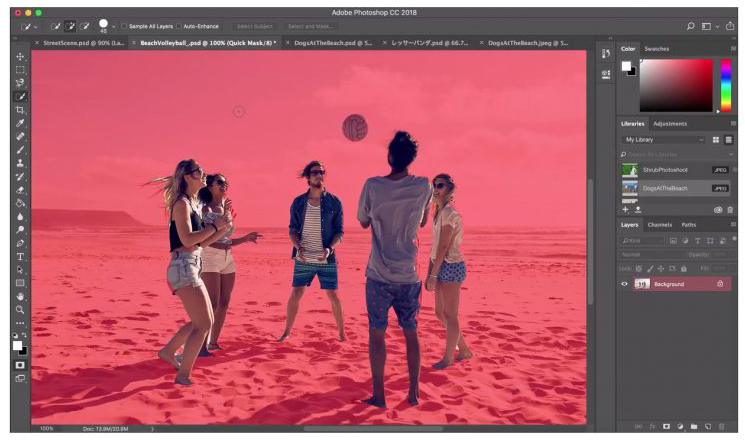745x442 pixels.
Task: Toggle the Auto-Enhance checkbox
Action: [x=178, y=25]
